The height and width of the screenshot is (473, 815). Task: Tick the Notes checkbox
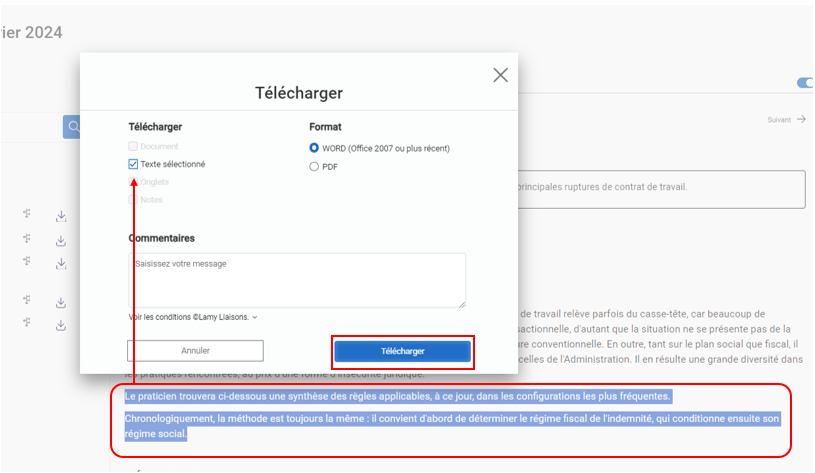click(x=134, y=200)
